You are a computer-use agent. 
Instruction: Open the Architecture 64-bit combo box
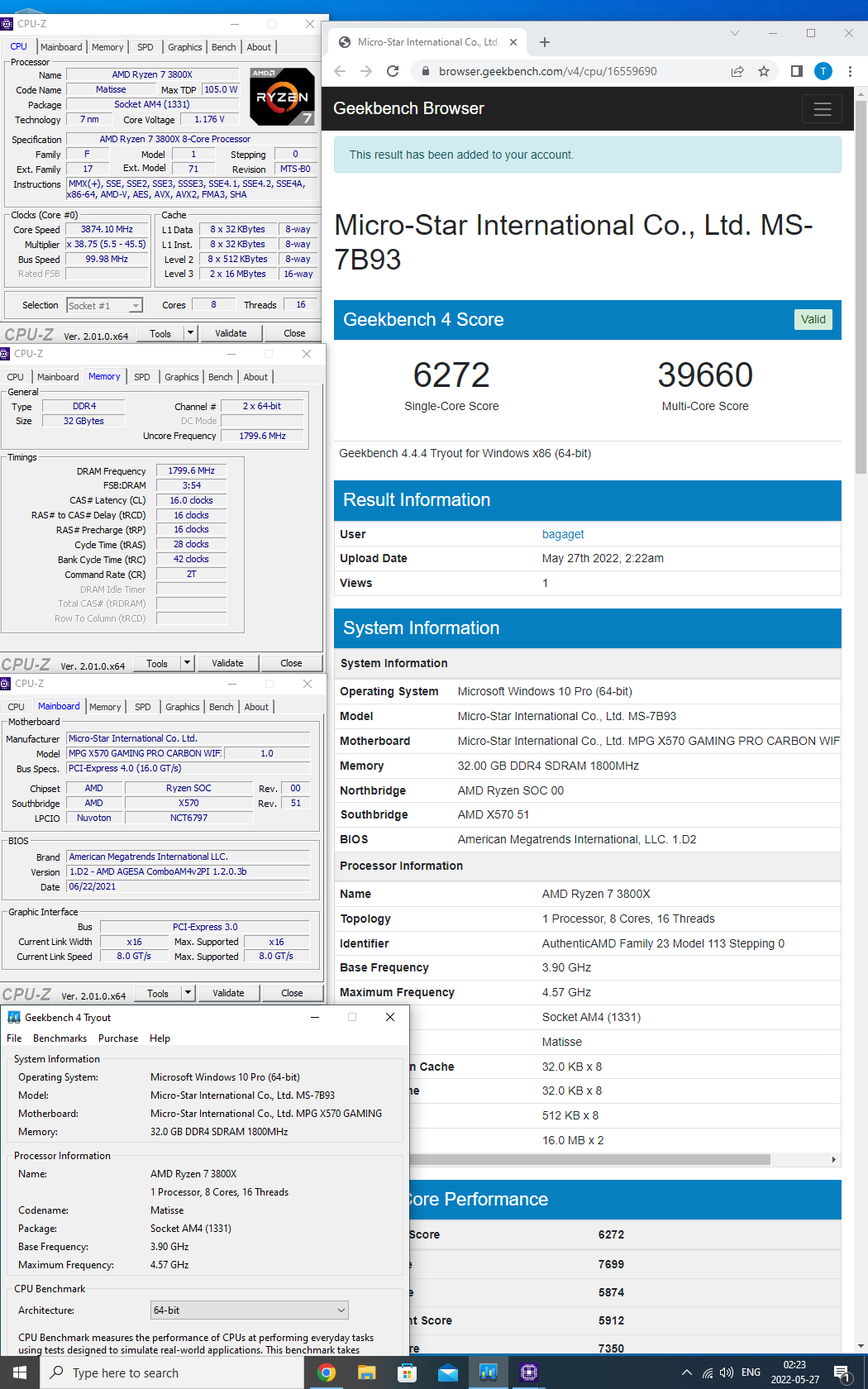coord(250,1310)
